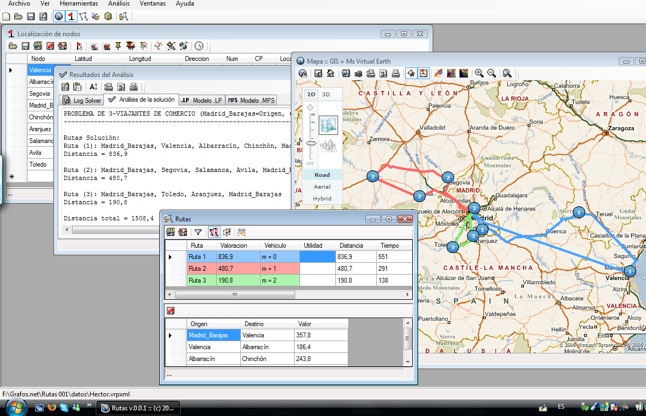Viewport: 646px width, 416px height.
Task: Open the Análisis menu
Action: pyautogui.click(x=119, y=4)
